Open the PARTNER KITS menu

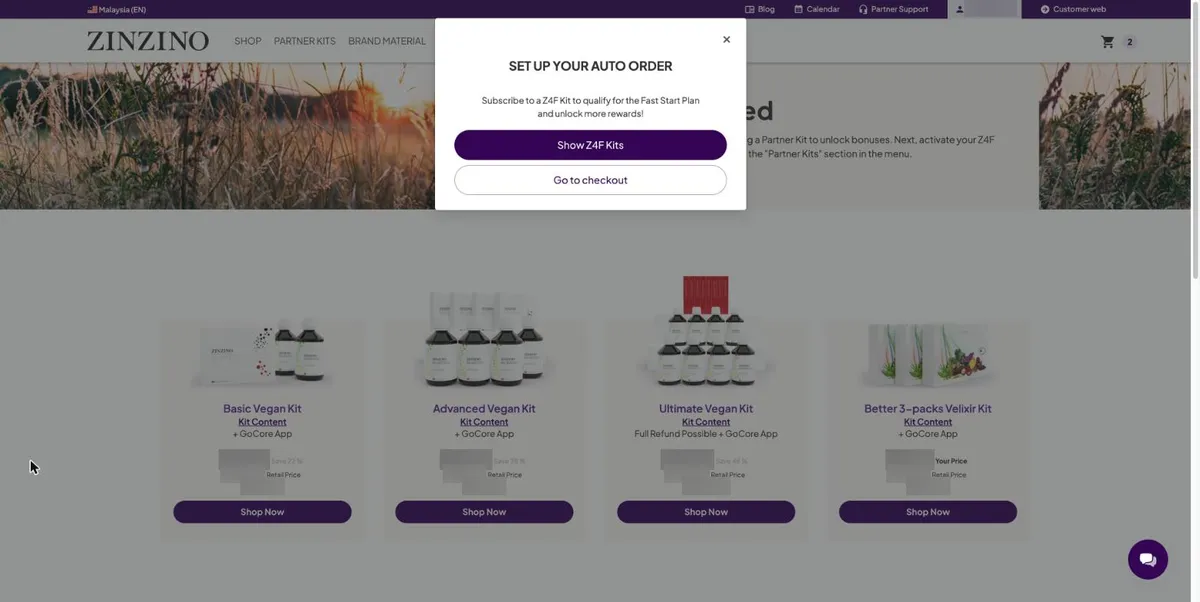(x=305, y=41)
